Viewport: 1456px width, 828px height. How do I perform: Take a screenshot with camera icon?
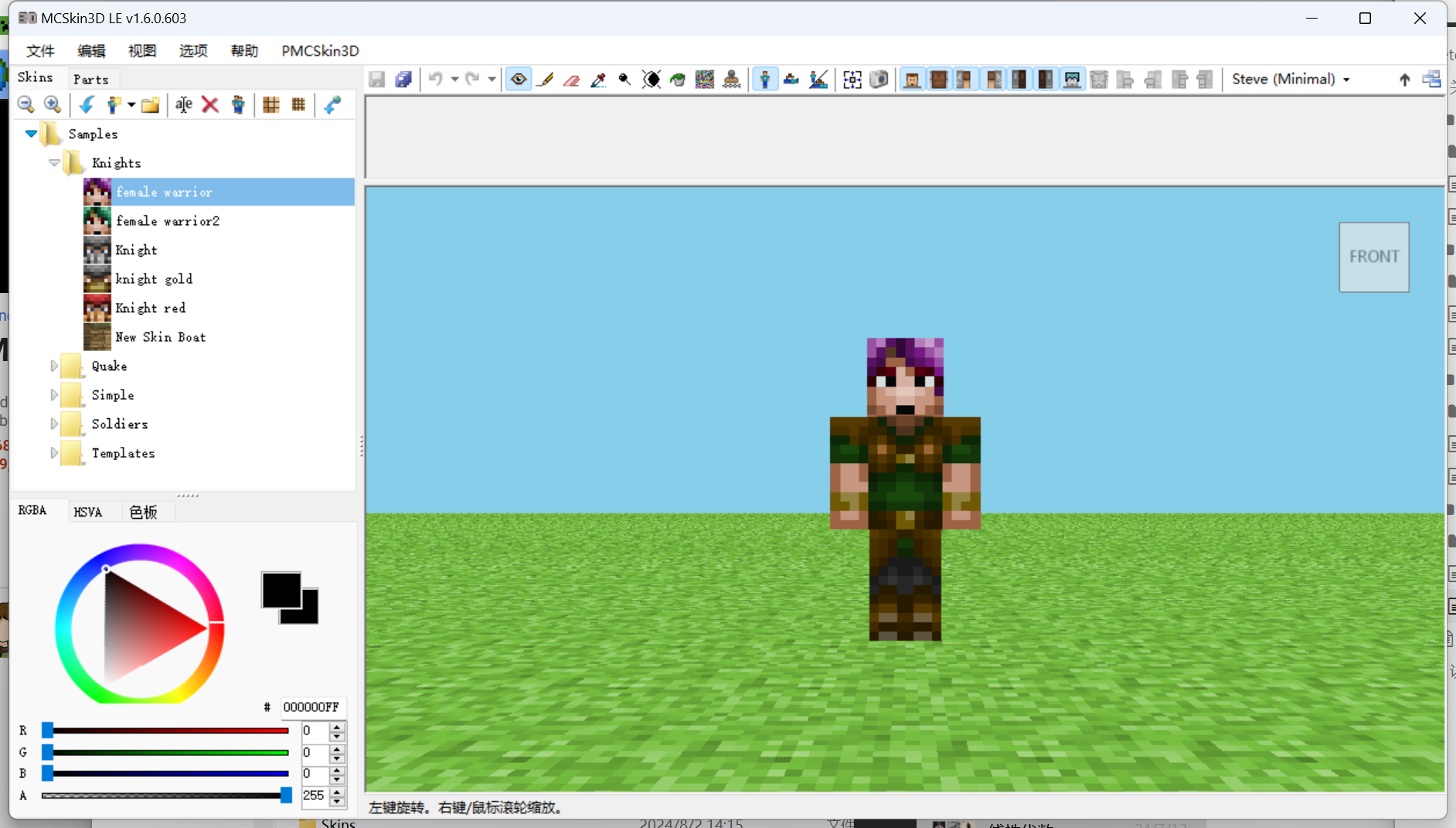[x=879, y=79]
